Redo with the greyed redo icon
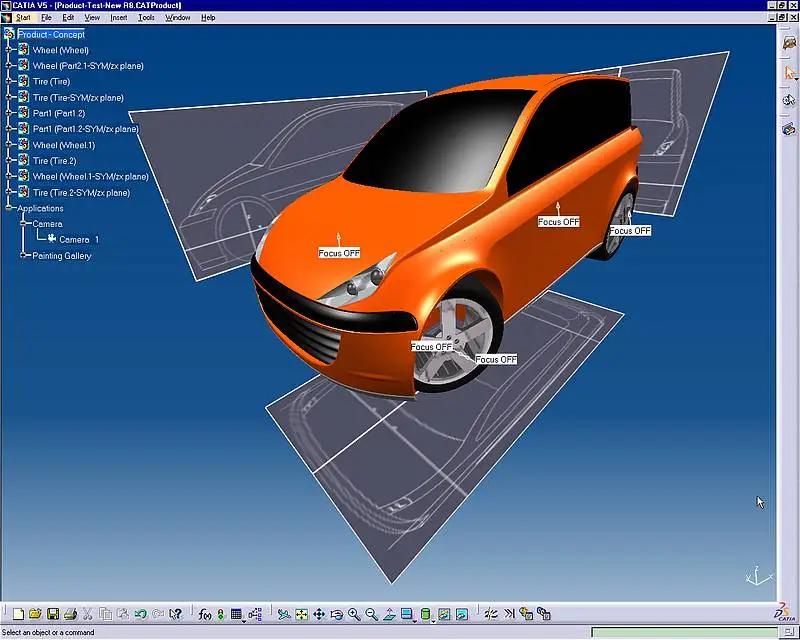This screenshot has height=640, width=800. coord(158,614)
